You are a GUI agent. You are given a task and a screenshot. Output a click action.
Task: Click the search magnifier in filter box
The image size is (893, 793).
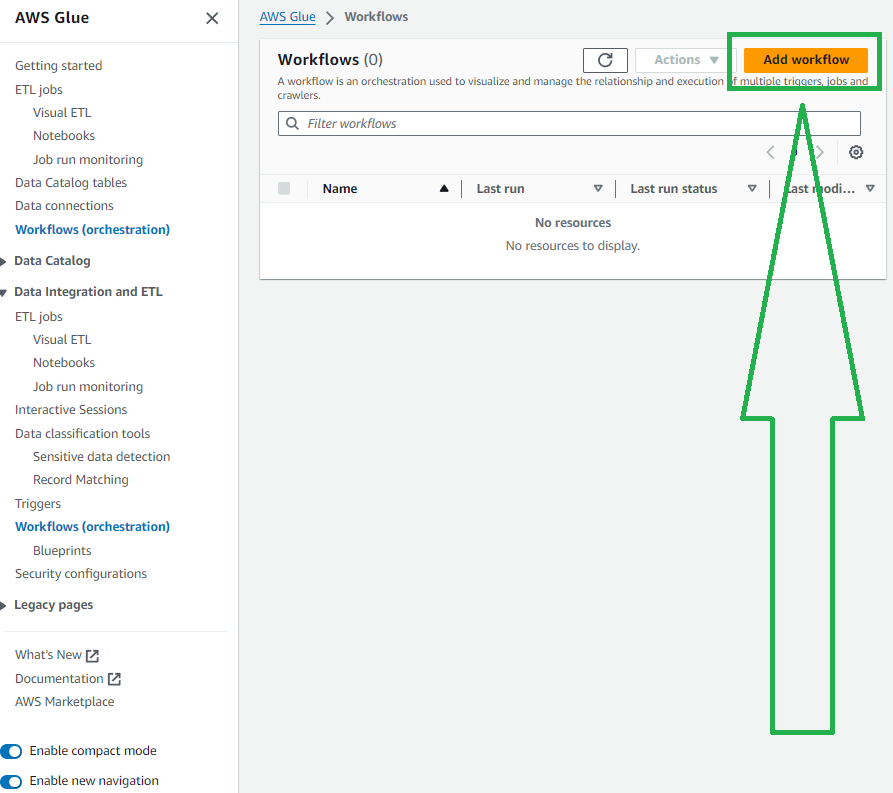click(292, 124)
